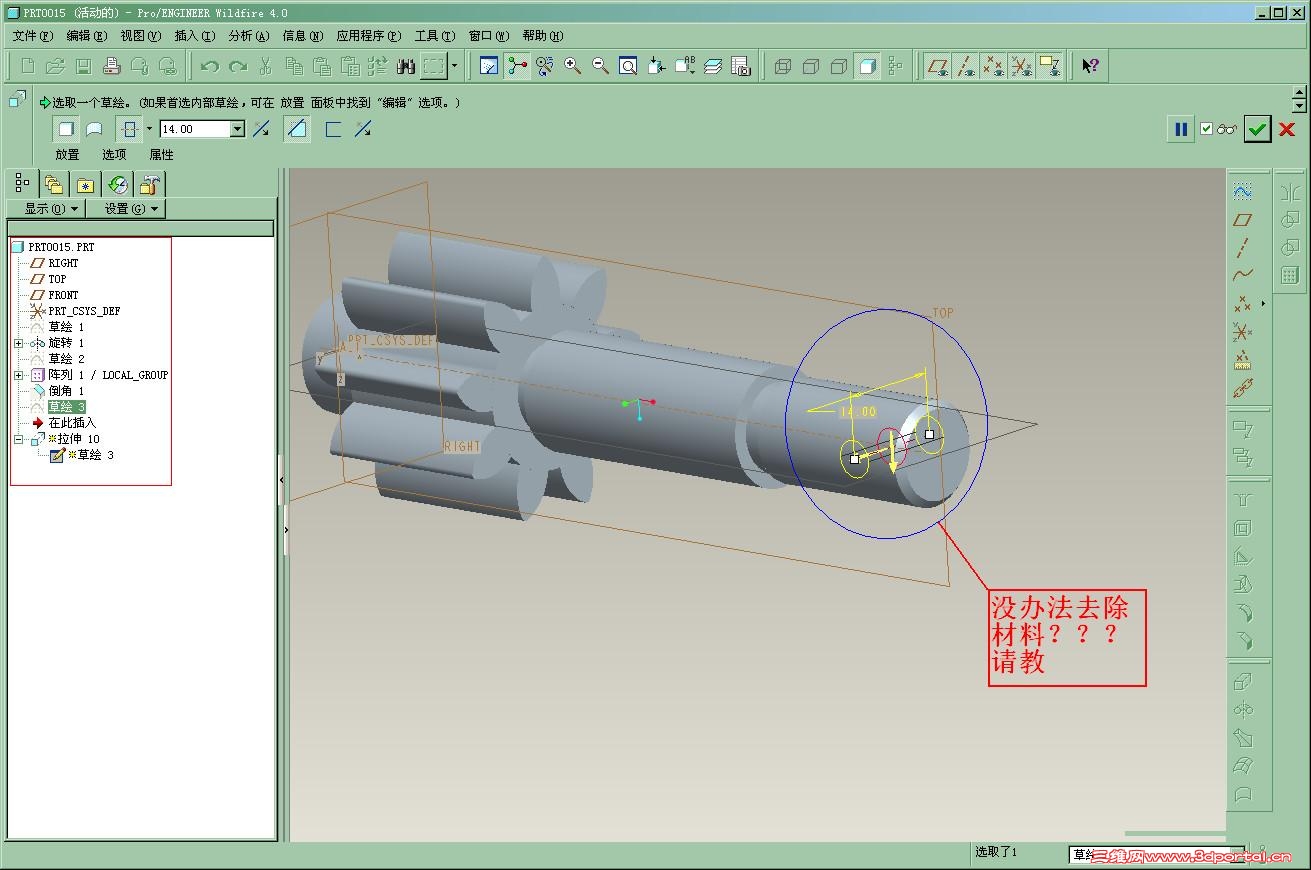Toggle the Remove Material option
The height and width of the screenshot is (870, 1311).
coord(297,129)
